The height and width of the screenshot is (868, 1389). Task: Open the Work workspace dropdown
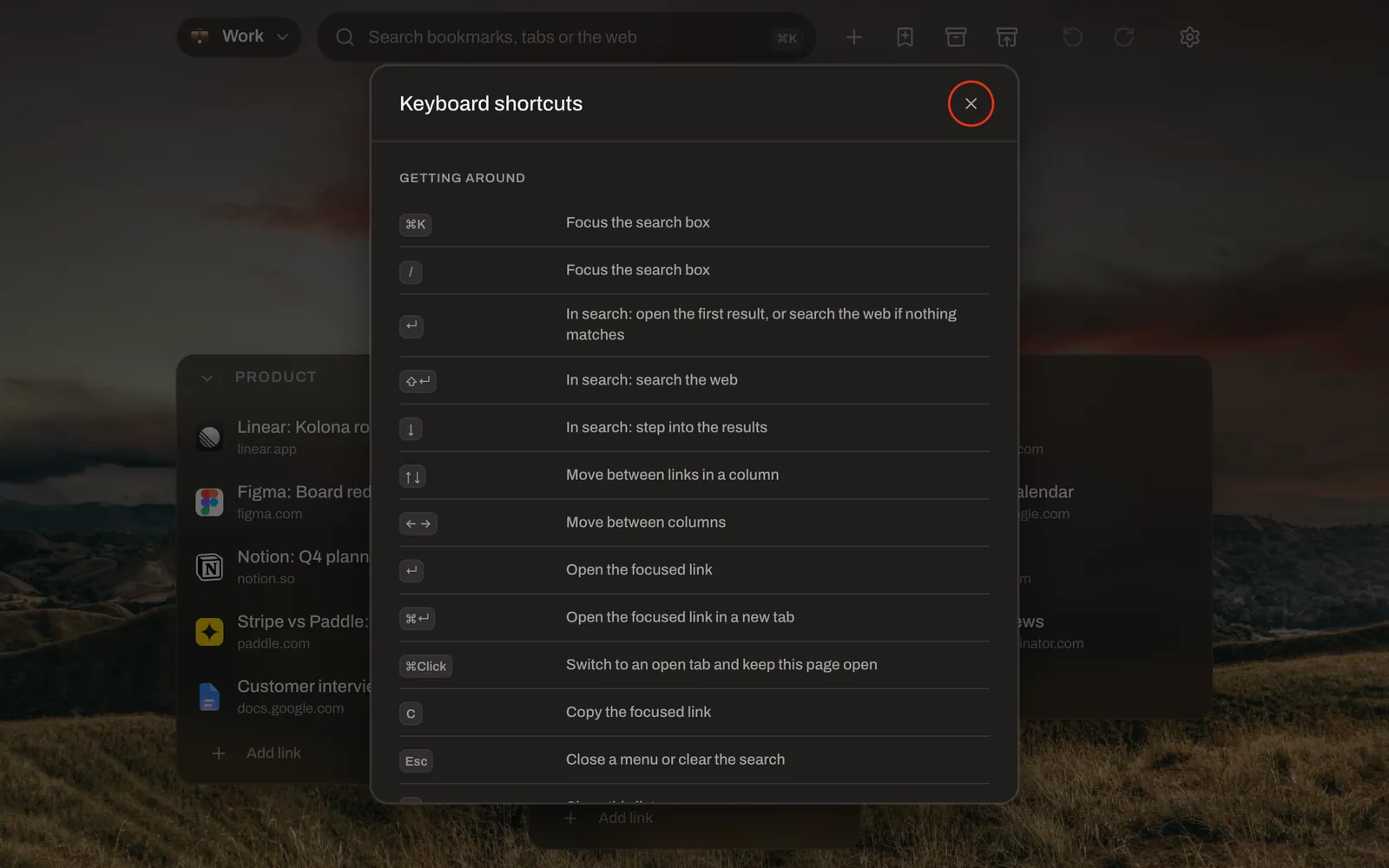(x=239, y=36)
